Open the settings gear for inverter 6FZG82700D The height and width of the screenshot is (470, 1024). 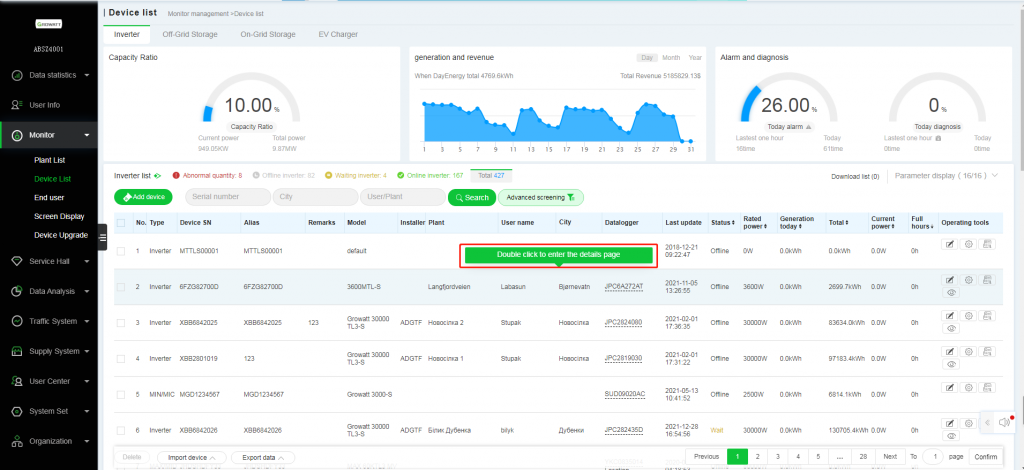(969, 279)
